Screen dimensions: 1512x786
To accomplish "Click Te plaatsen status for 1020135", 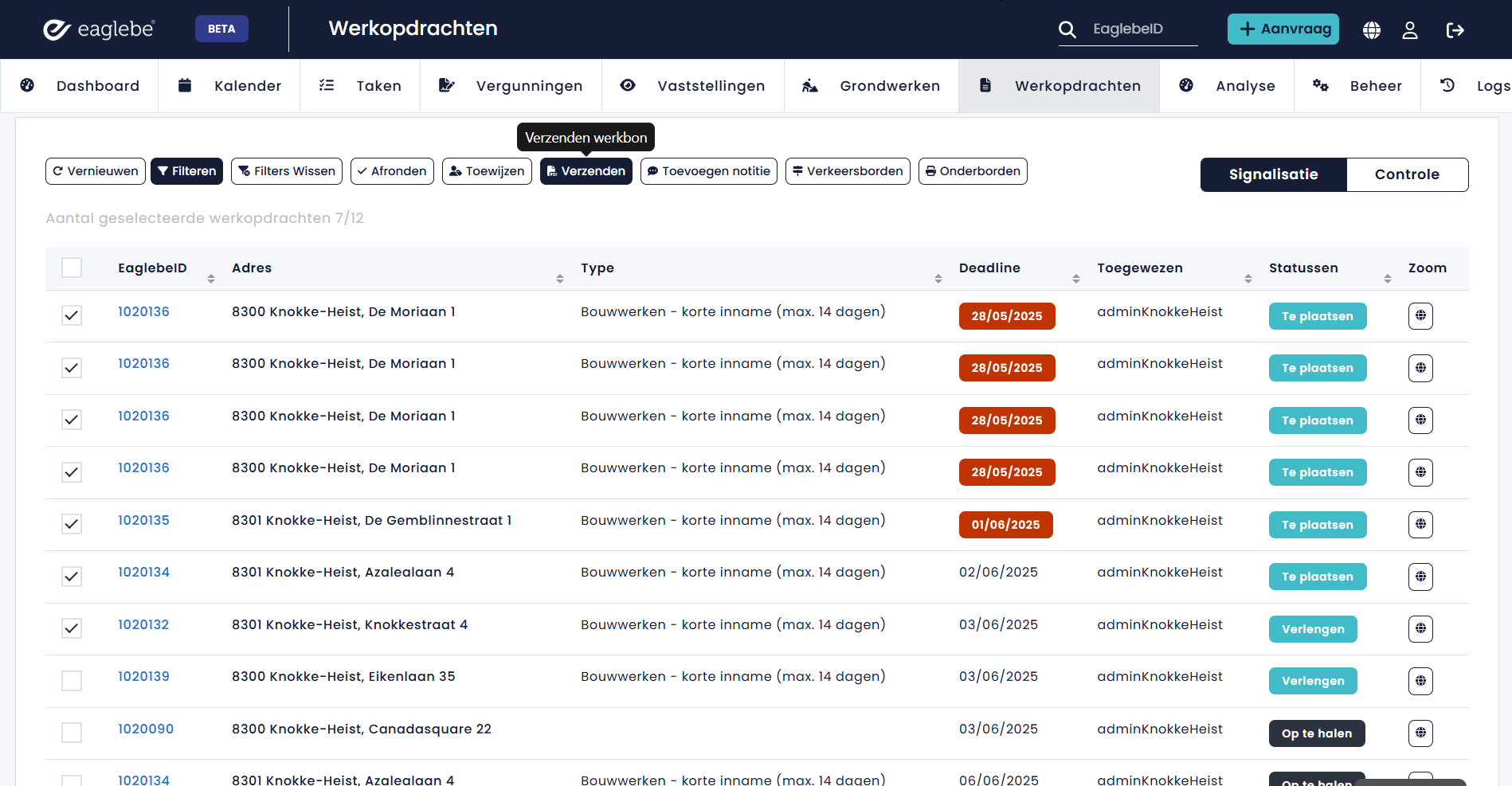I will pos(1318,525).
